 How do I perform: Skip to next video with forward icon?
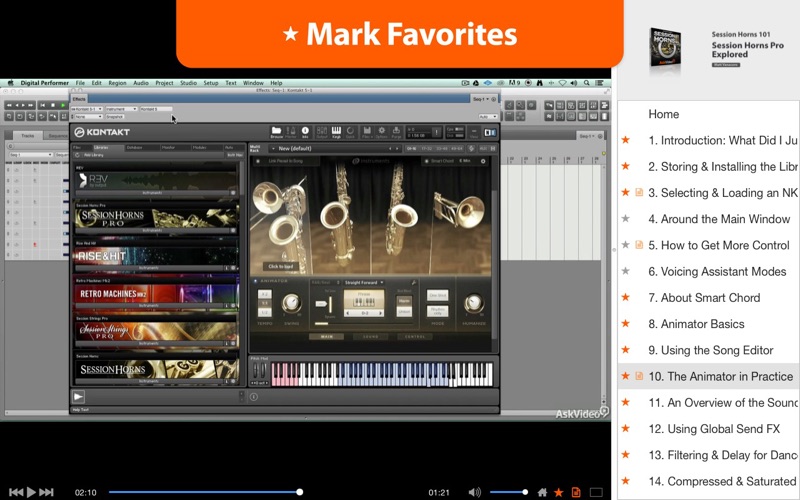click(46, 492)
